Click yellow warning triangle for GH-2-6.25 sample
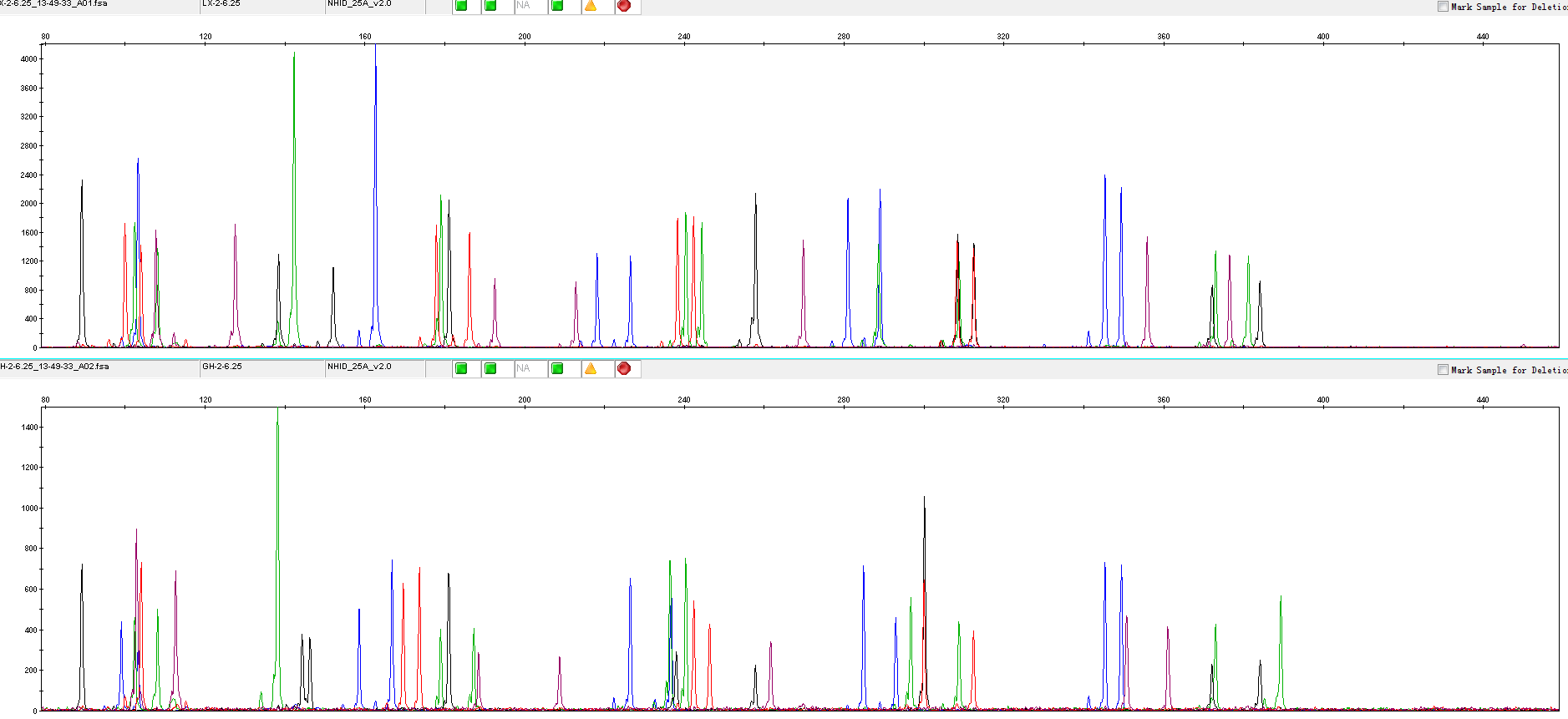 (x=591, y=368)
